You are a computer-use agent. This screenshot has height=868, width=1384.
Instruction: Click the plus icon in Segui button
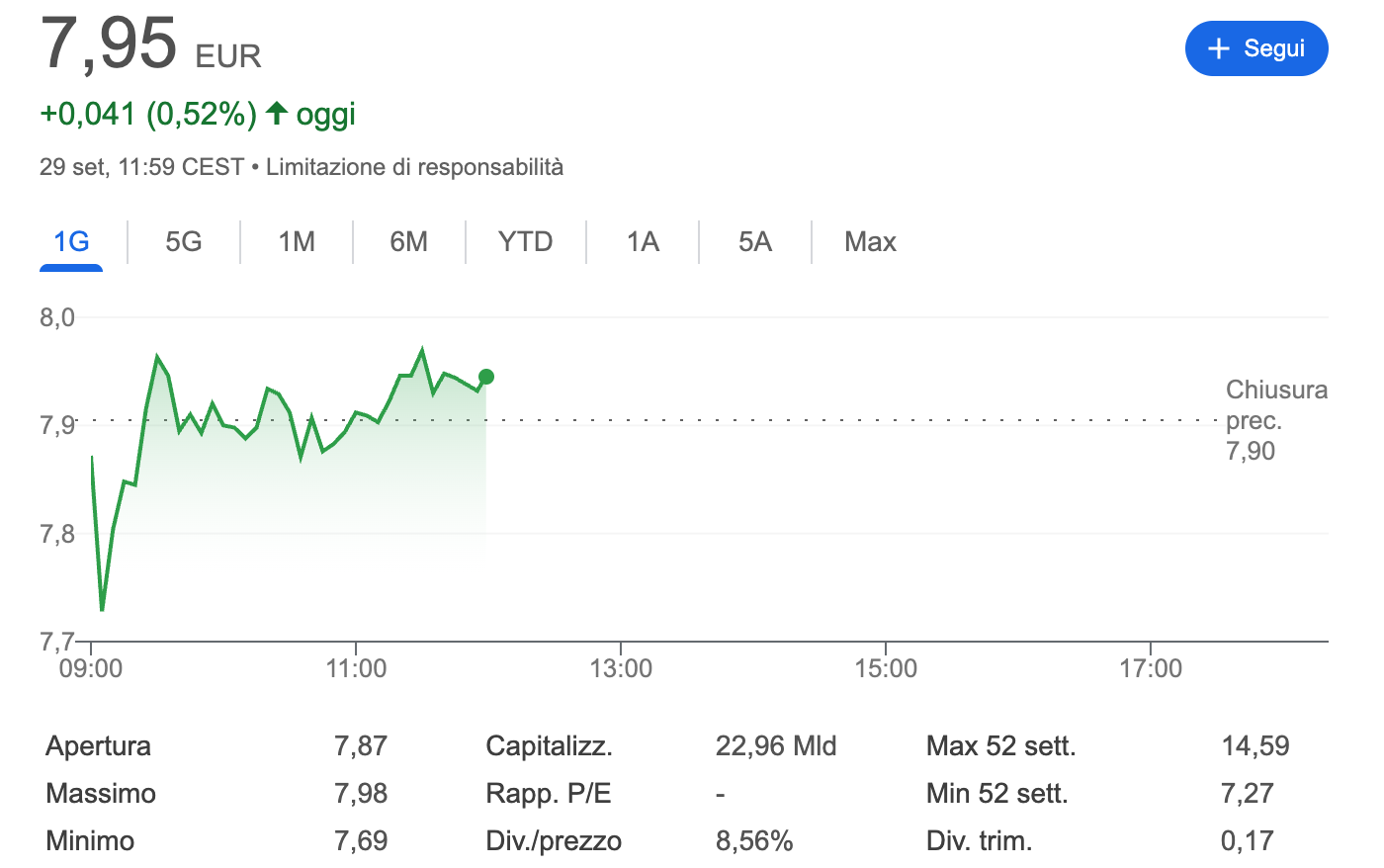point(1219,48)
